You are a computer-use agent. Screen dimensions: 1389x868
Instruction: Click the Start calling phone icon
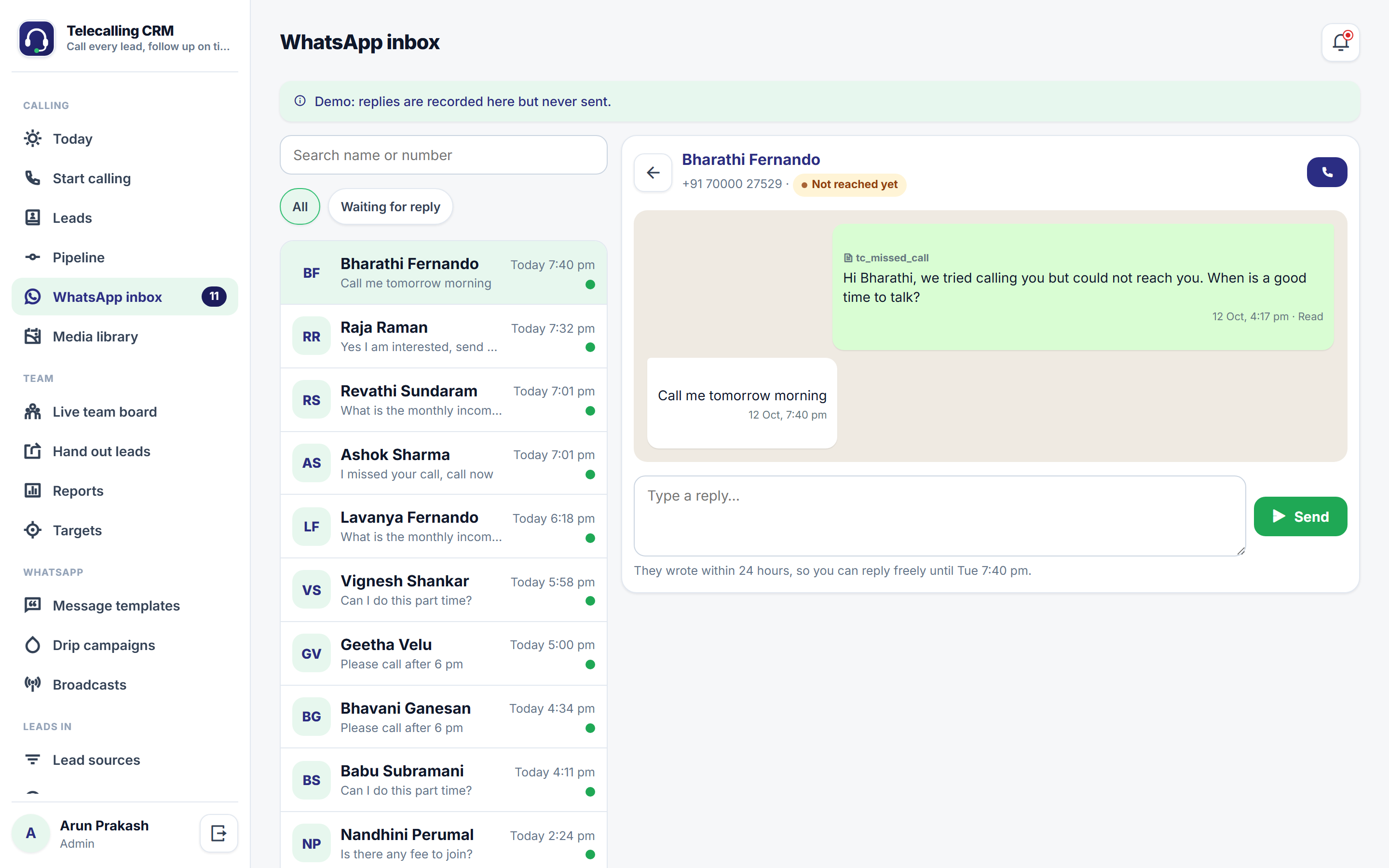33,178
